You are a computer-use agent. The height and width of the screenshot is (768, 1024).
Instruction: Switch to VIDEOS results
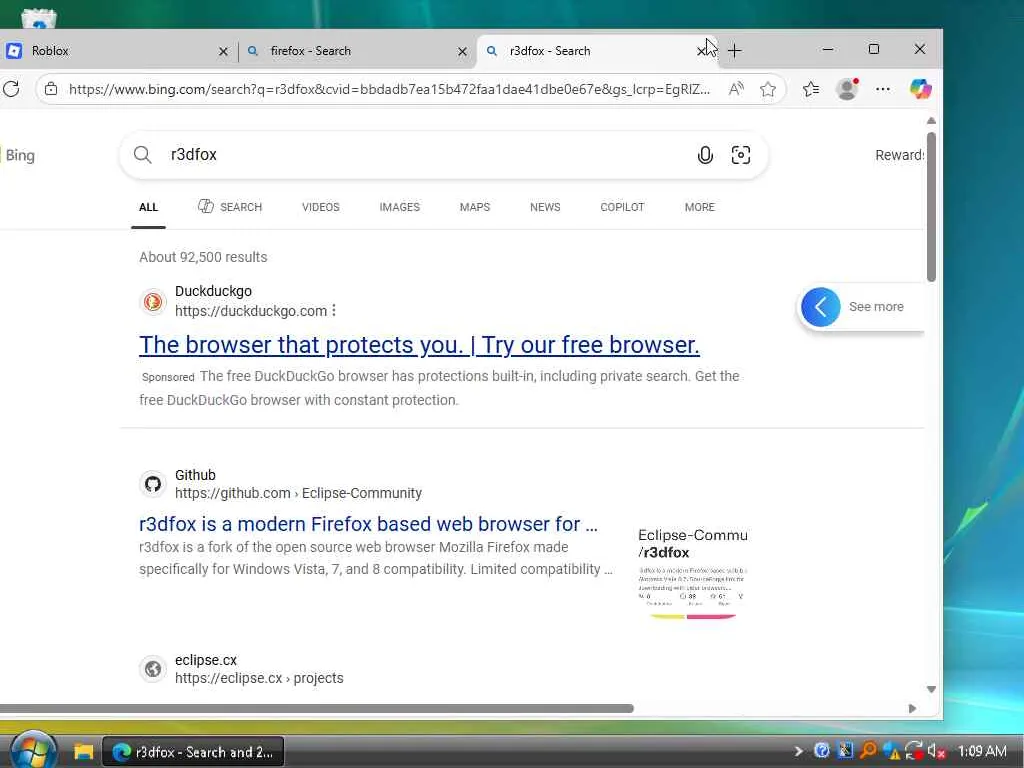pos(321,207)
